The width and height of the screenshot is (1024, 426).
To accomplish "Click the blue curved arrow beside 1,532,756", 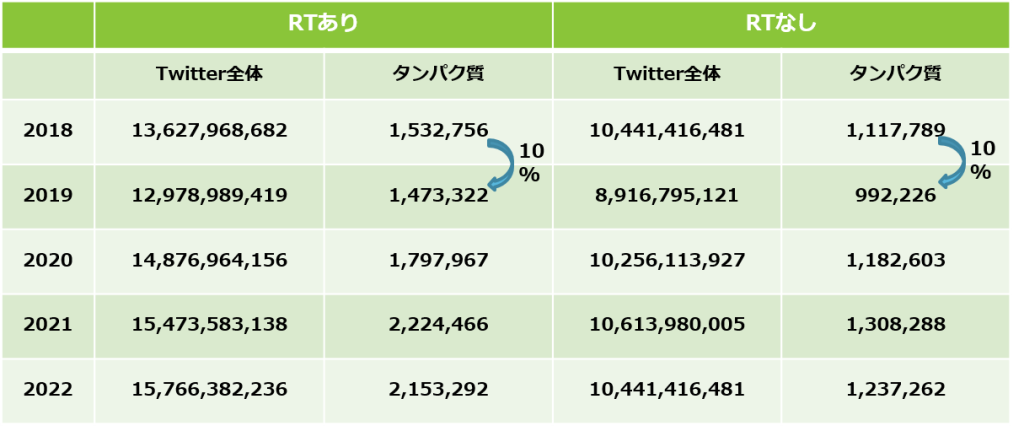I will pos(500,164).
